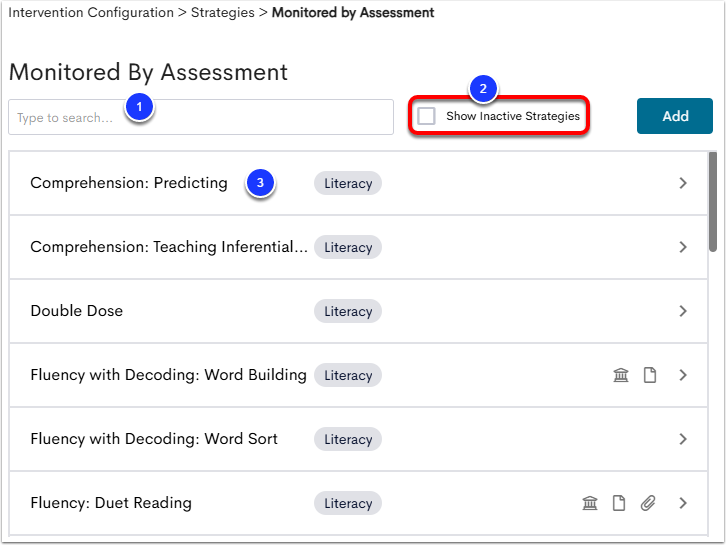Screen dimensions: 726x545
Task: Select Double Dose strategy name
Action: click(77, 311)
